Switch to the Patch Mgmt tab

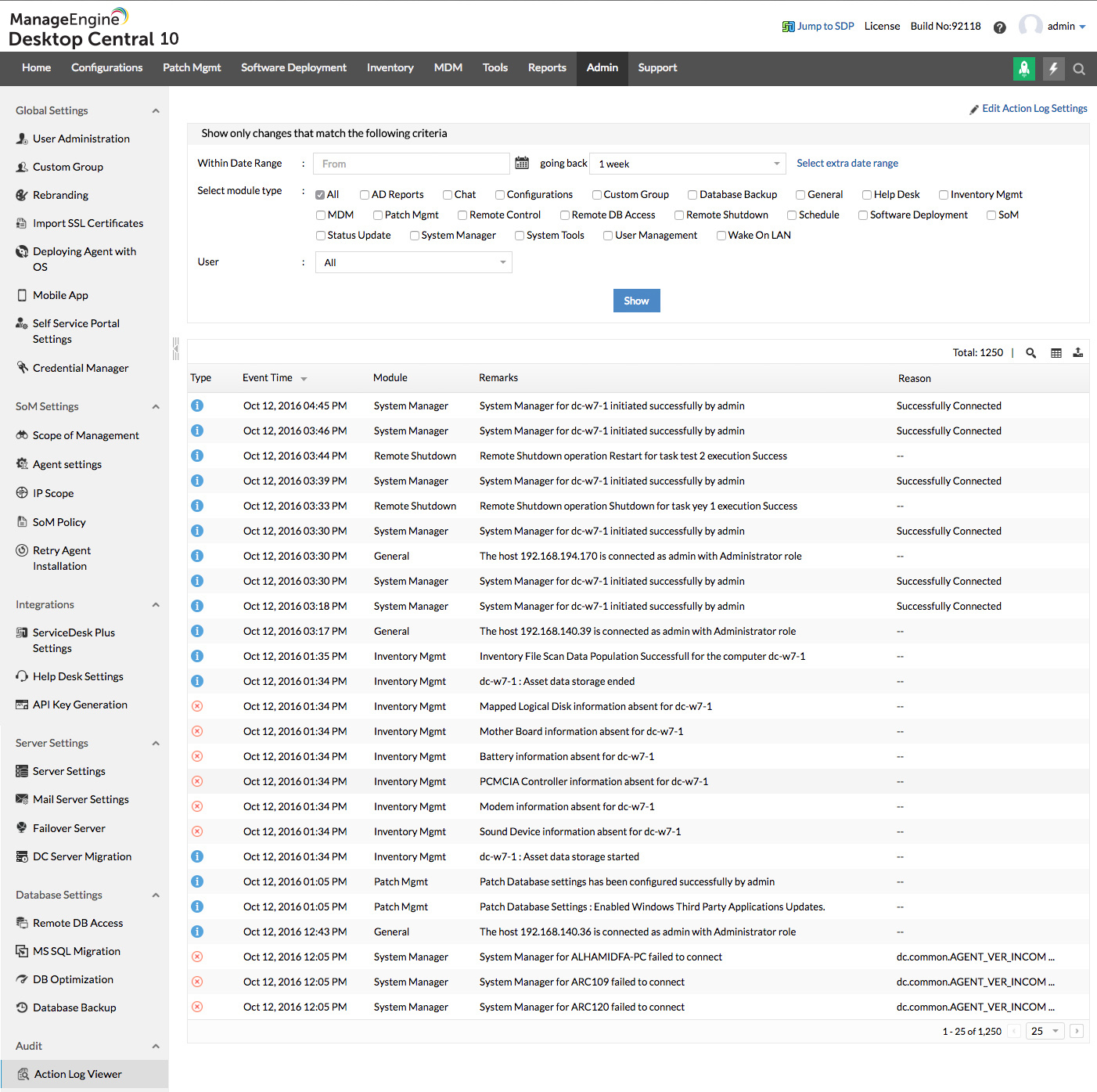point(192,68)
